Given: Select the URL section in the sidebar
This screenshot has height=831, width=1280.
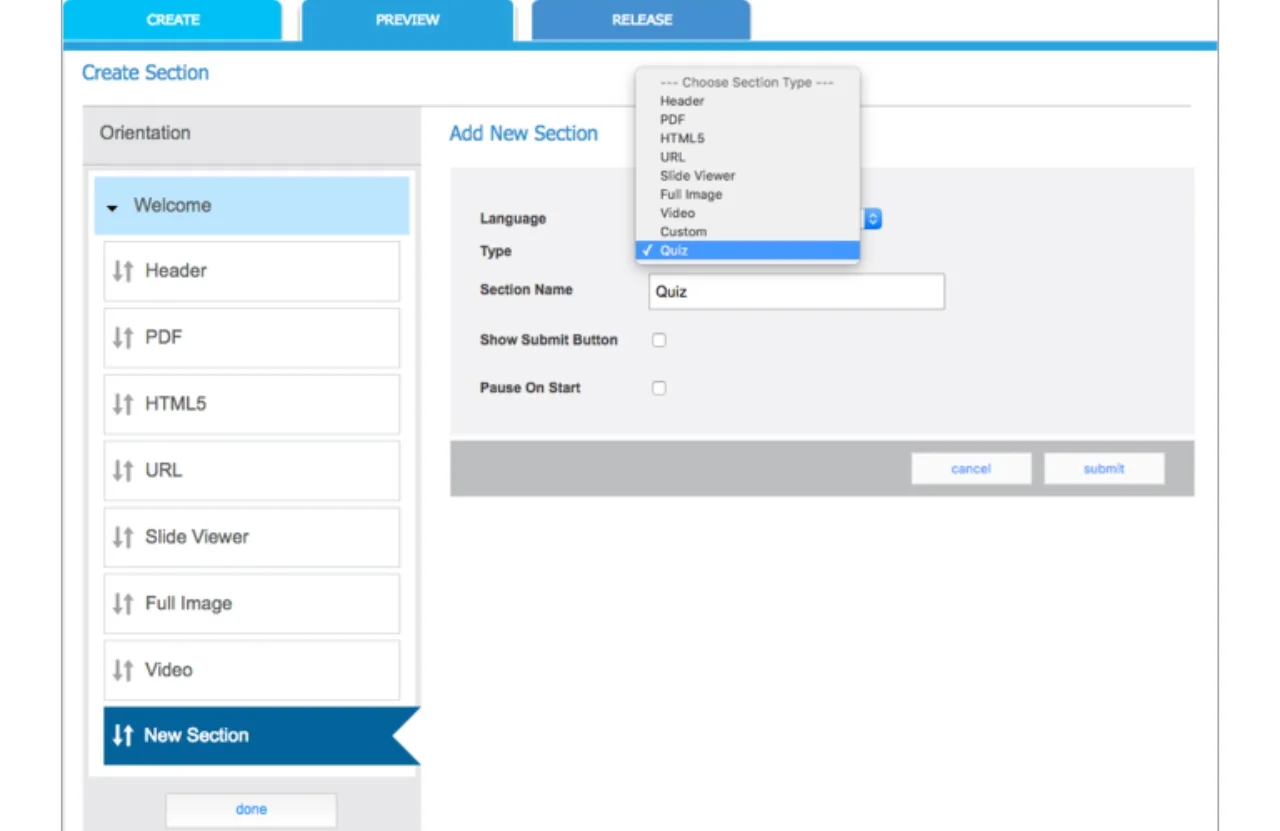Looking at the screenshot, I should 252,470.
